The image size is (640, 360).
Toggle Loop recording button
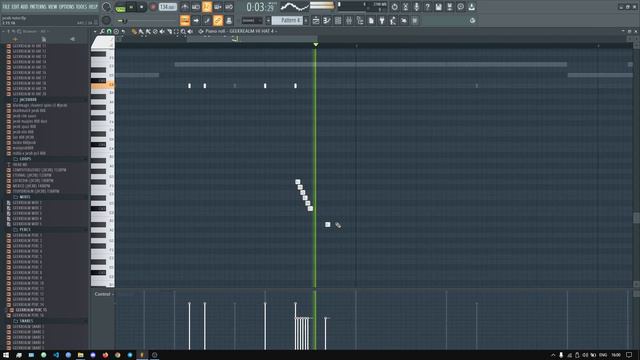tap(229, 7)
